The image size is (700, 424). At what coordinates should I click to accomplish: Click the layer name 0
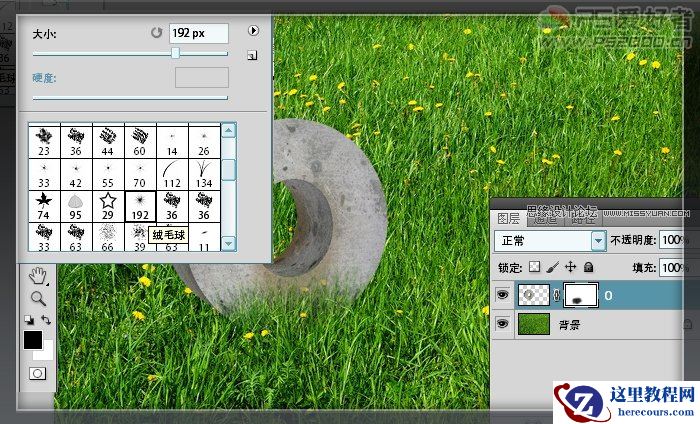pyautogui.click(x=608, y=295)
